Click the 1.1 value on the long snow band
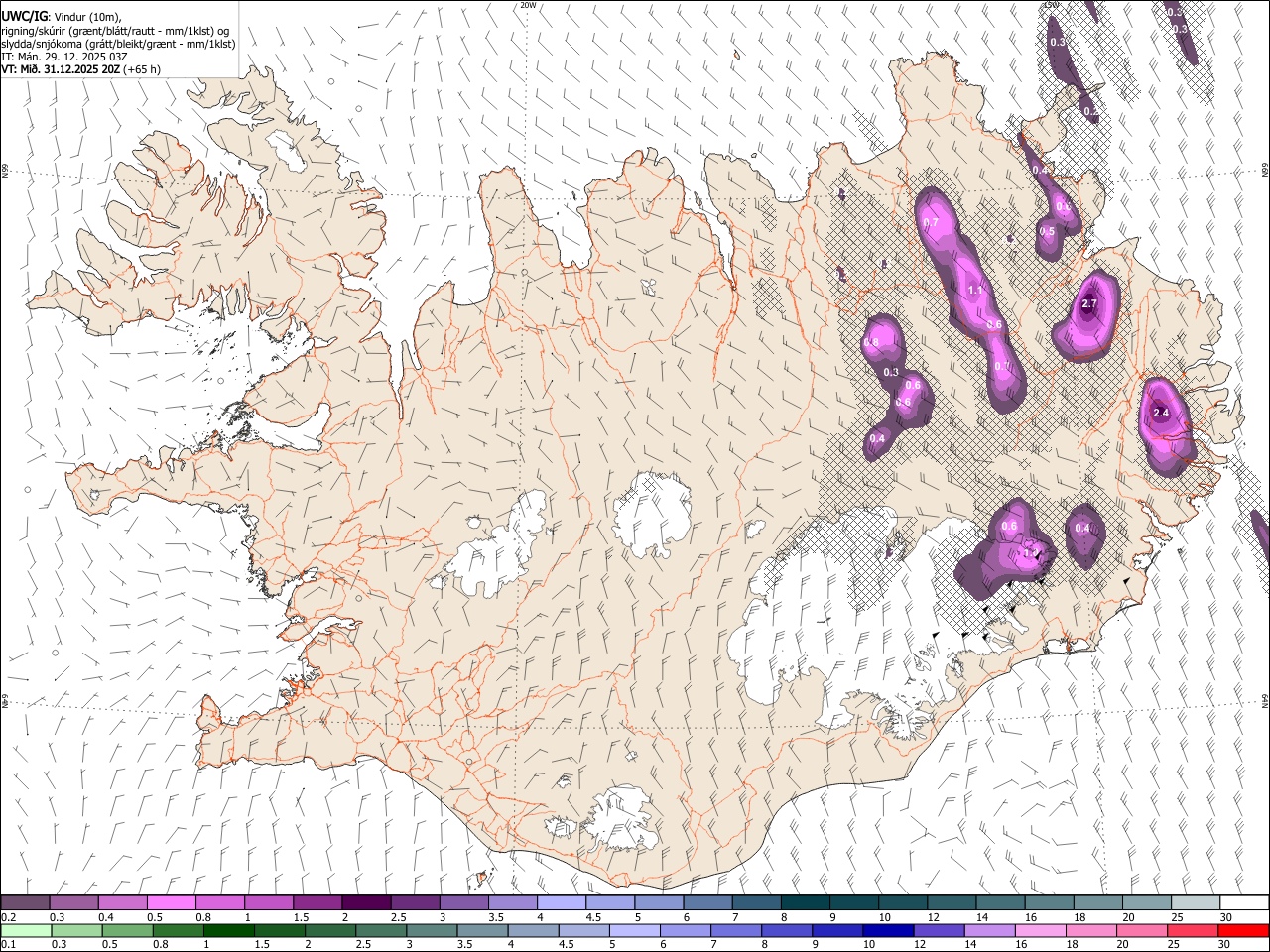This screenshot has height=952, width=1270. pyautogui.click(x=974, y=290)
